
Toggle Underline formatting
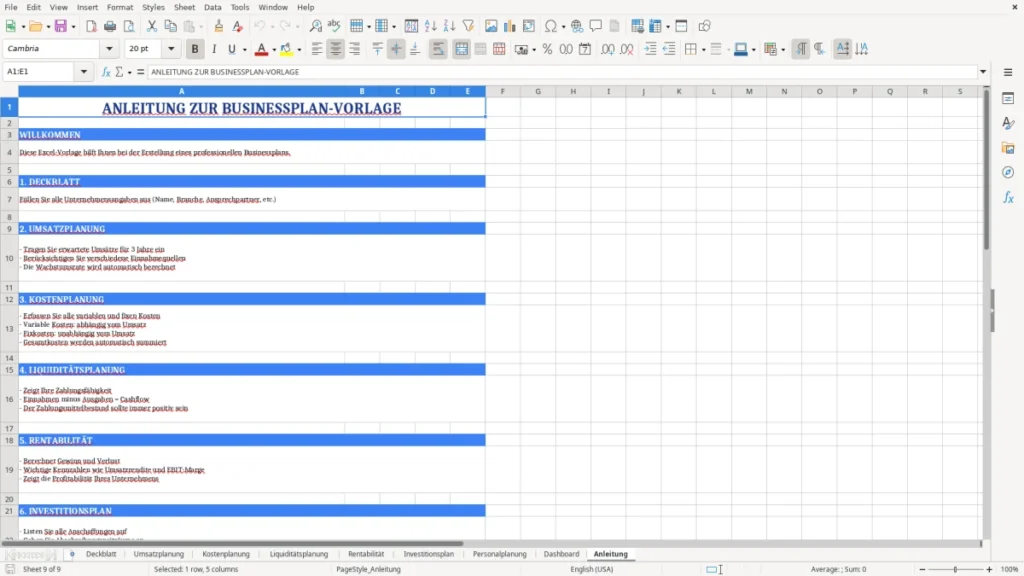231,49
